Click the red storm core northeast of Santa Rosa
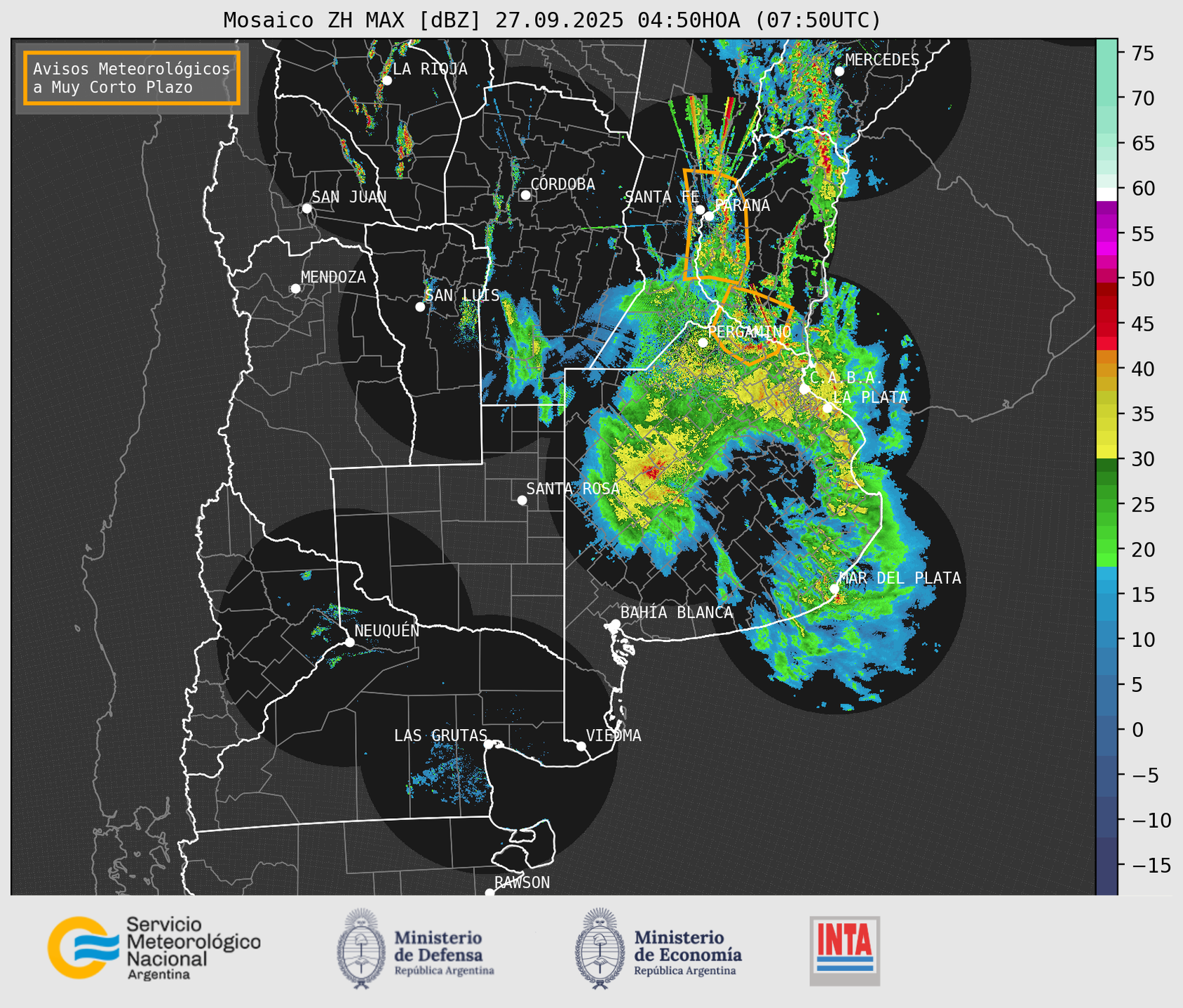 coord(653,470)
